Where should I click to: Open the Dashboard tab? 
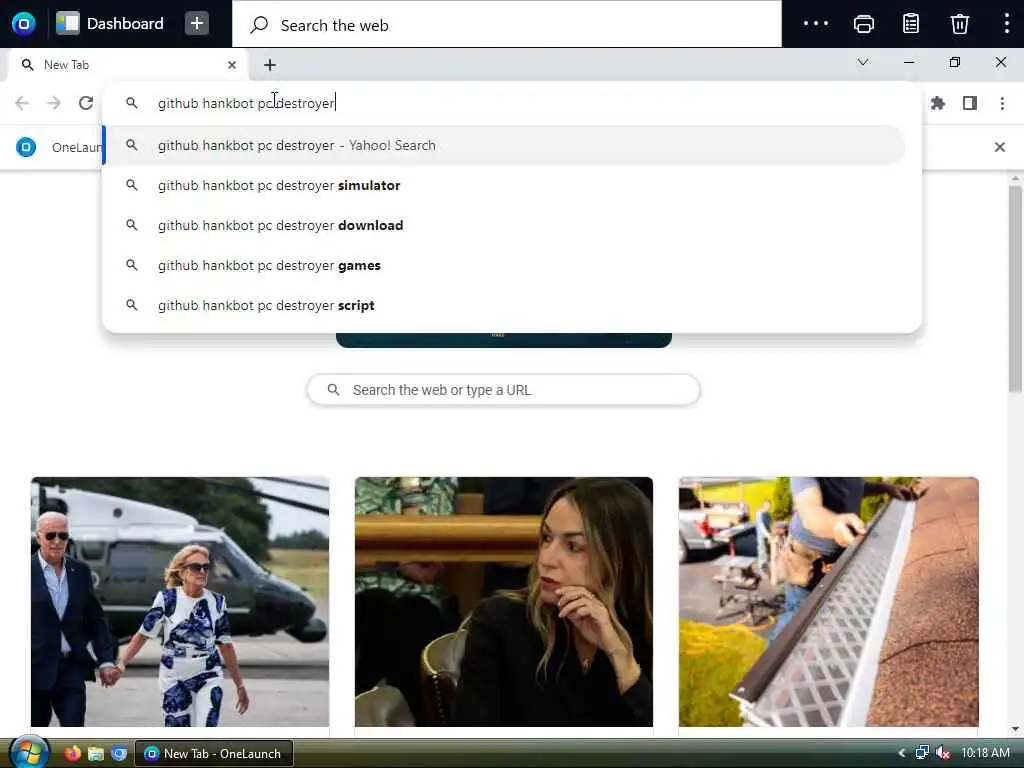(110, 24)
